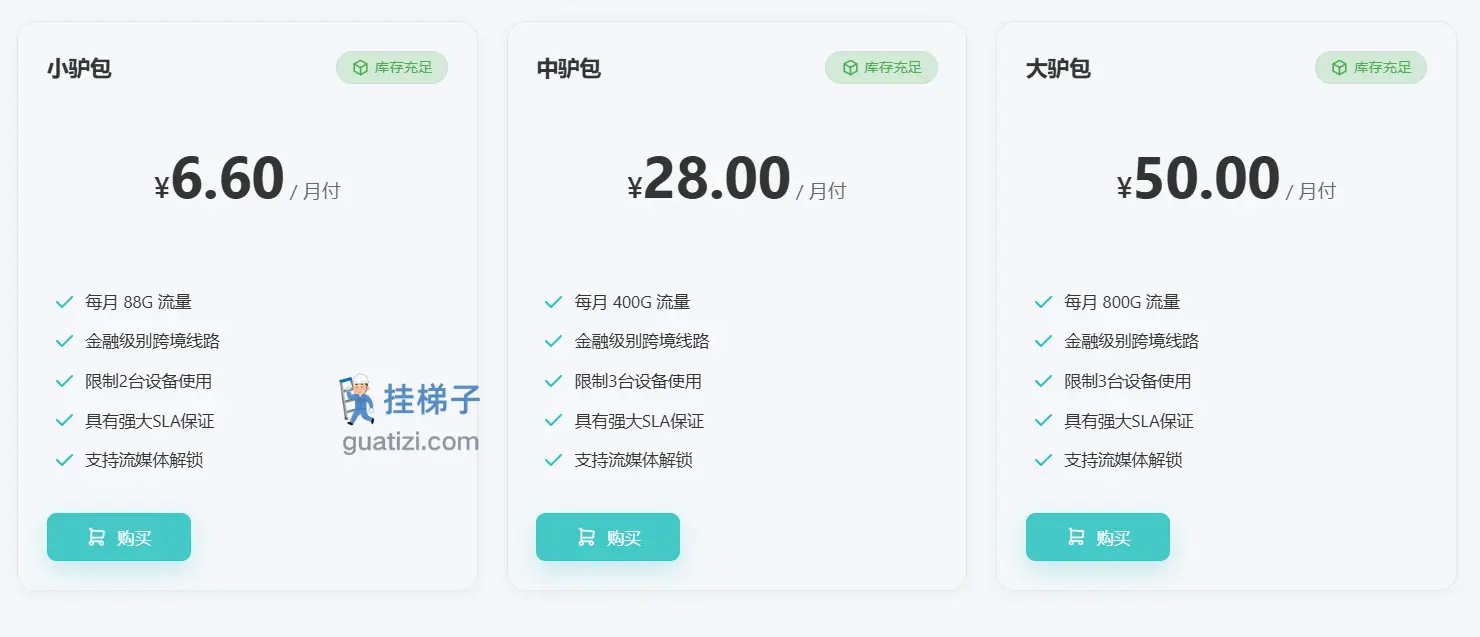Click the checkmark beside 每月 88G 流量
The height and width of the screenshot is (637, 1480).
tap(64, 302)
